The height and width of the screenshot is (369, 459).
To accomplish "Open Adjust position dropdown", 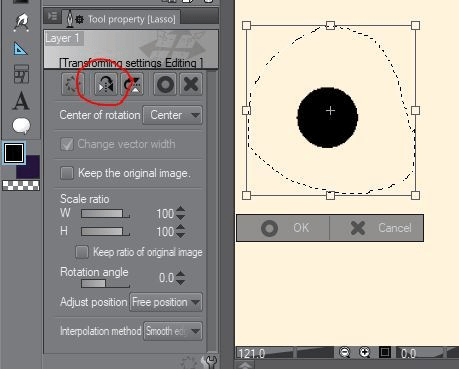I will (166, 302).
